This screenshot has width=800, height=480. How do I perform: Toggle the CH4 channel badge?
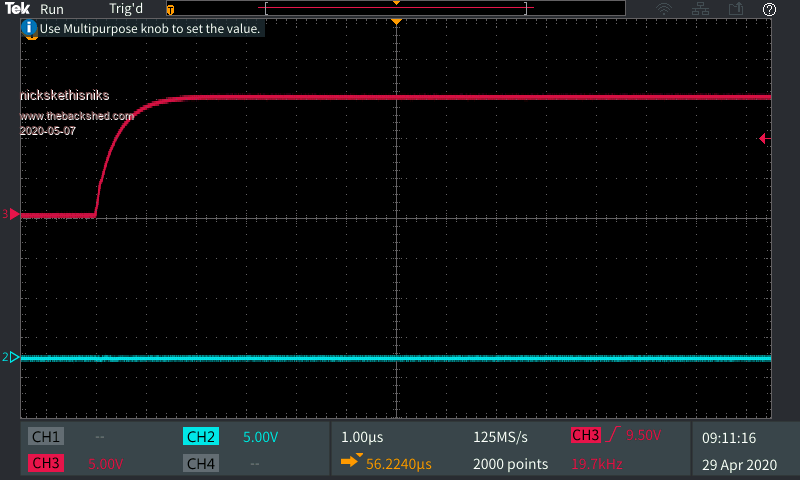click(x=201, y=464)
